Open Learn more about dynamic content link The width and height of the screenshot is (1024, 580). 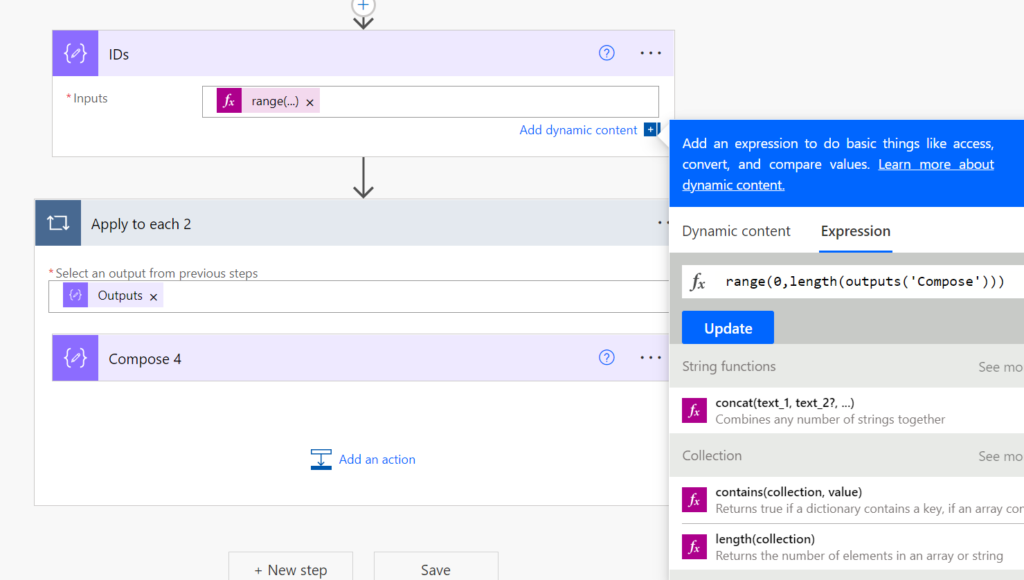[838, 174]
